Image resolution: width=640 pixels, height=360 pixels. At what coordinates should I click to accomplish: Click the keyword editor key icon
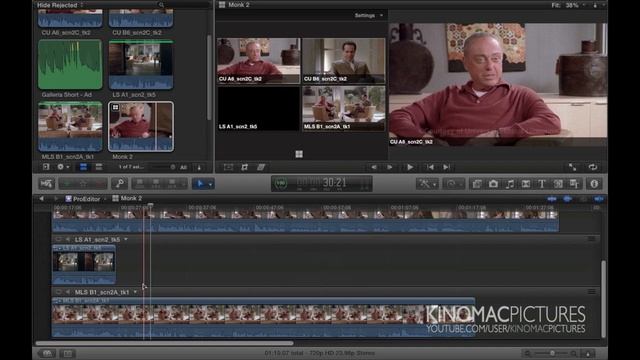point(120,184)
